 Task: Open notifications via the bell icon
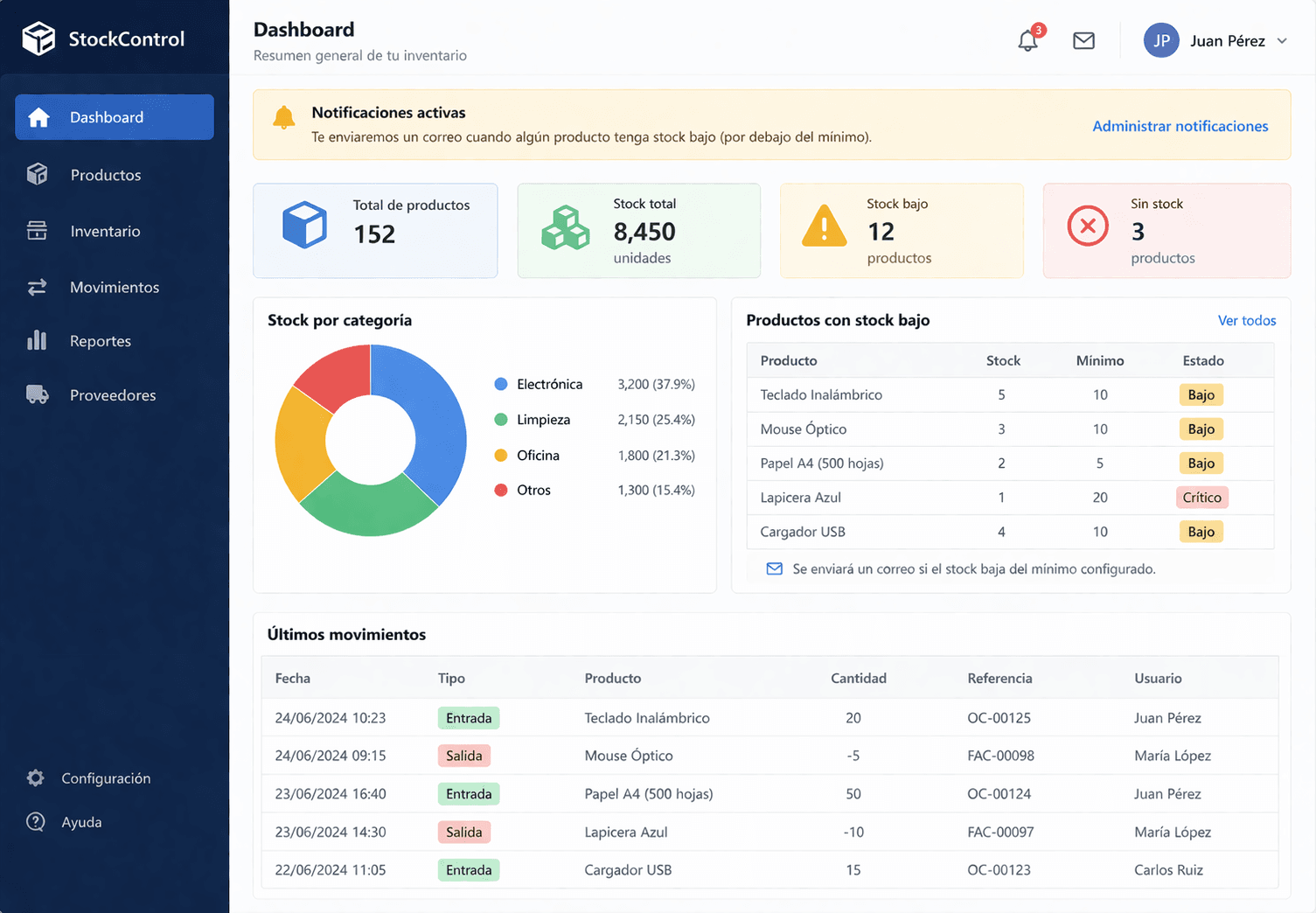1027,40
